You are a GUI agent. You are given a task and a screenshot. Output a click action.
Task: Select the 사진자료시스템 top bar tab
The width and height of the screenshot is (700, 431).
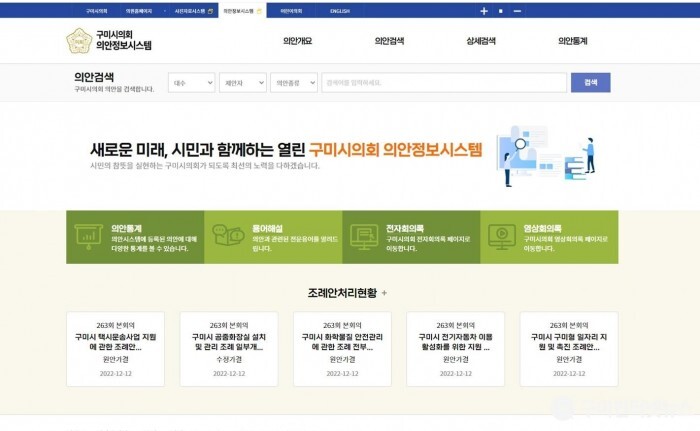[x=190, y=11]
